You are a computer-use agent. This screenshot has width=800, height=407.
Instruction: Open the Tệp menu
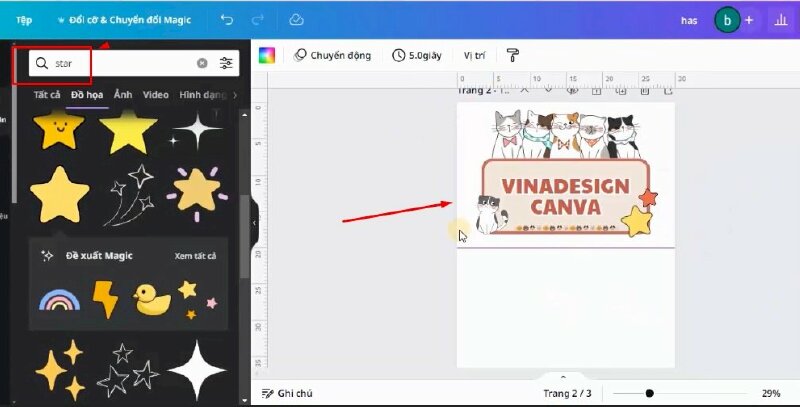[x=24, y=20]
